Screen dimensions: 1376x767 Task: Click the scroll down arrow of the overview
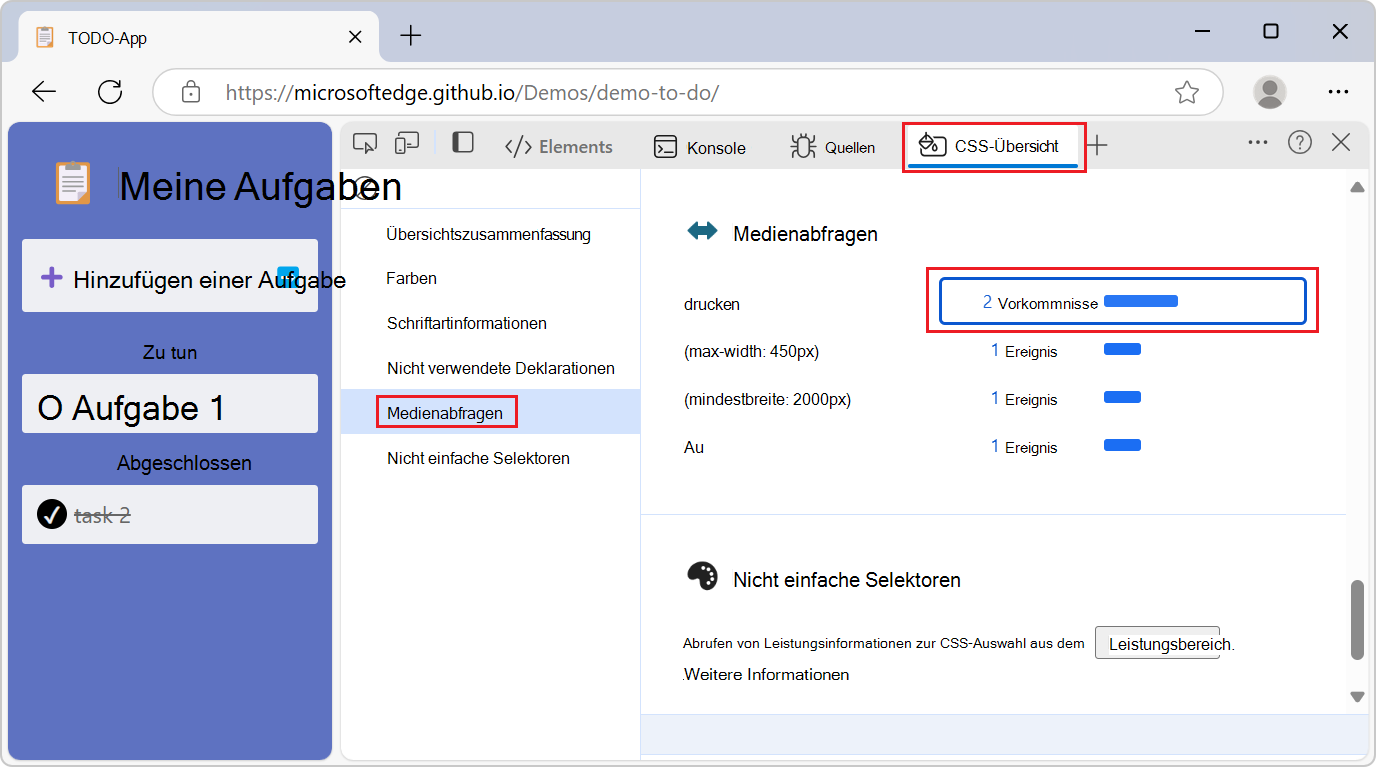(x=1357, y=696)
